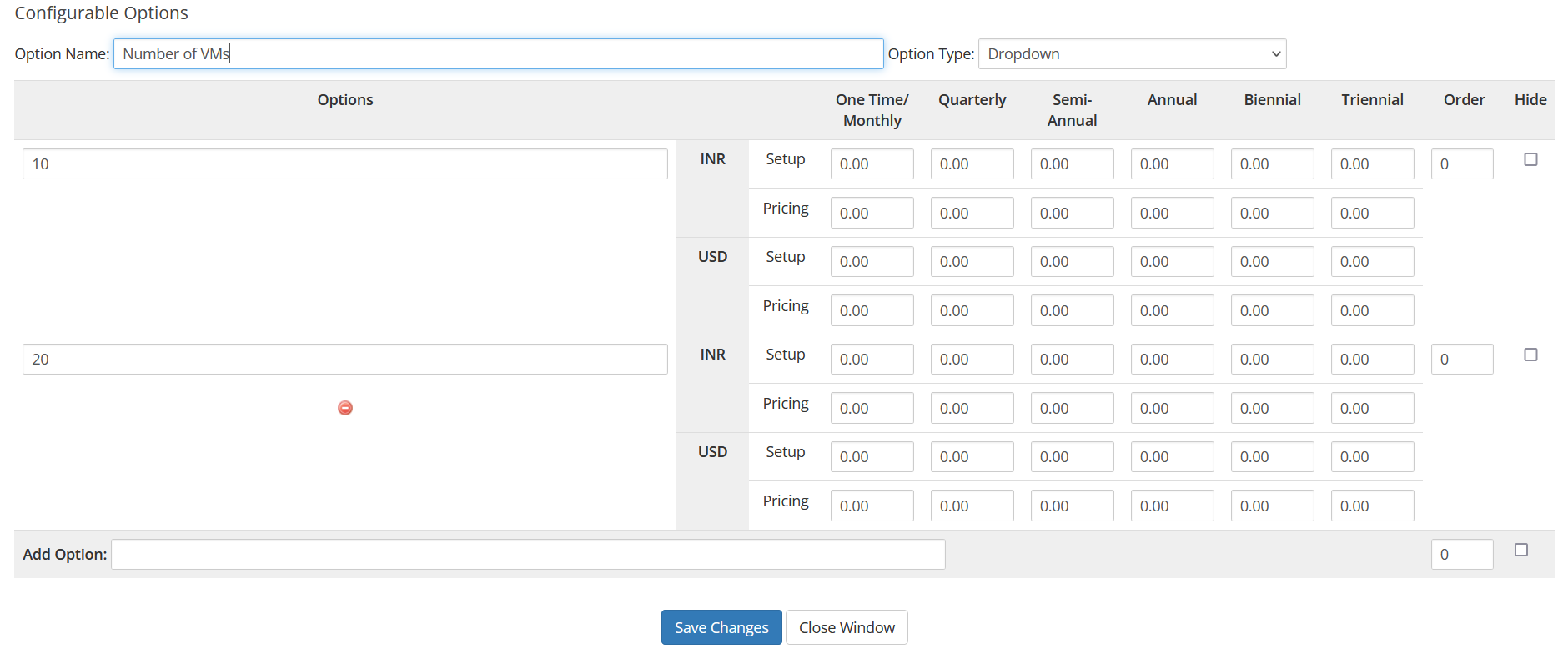
Task: Click option 20 USD Setup Monthly field
Action: (x=872, y=457)
